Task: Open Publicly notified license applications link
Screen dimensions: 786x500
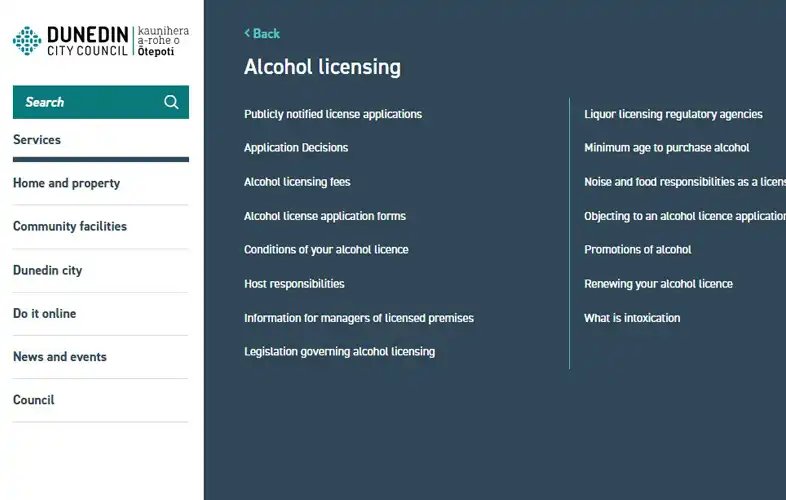Action: (333, 114)
